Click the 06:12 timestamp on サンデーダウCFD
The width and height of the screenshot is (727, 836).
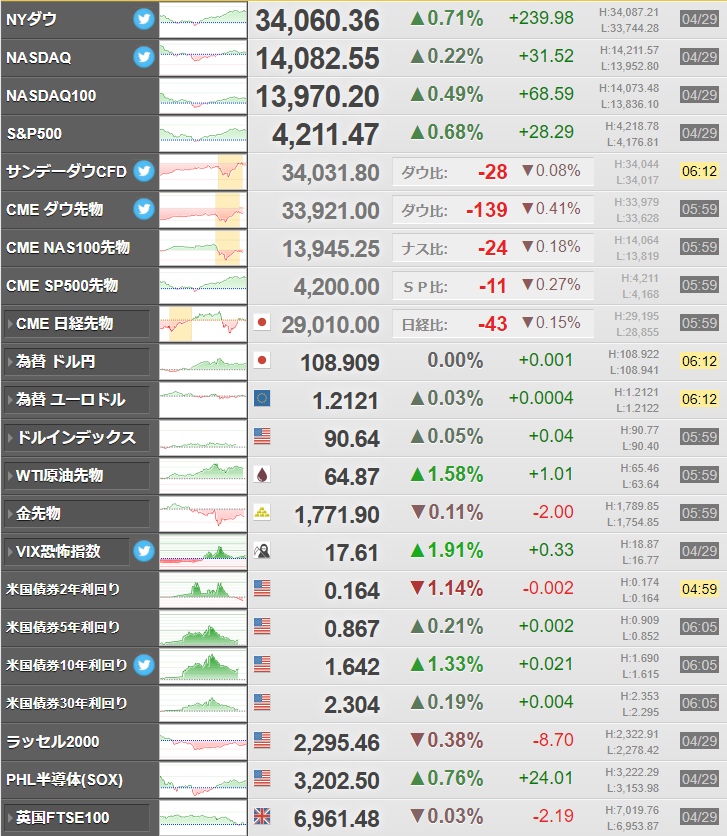699,171
